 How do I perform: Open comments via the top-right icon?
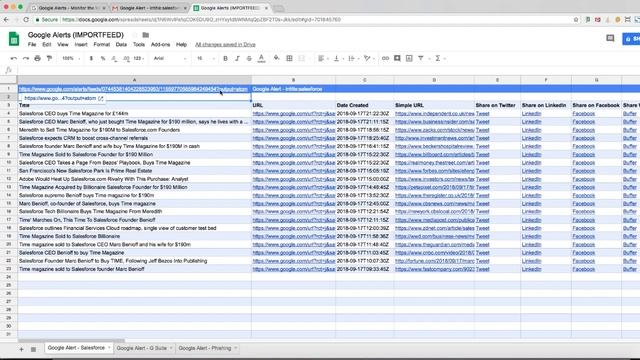[610, 38]
